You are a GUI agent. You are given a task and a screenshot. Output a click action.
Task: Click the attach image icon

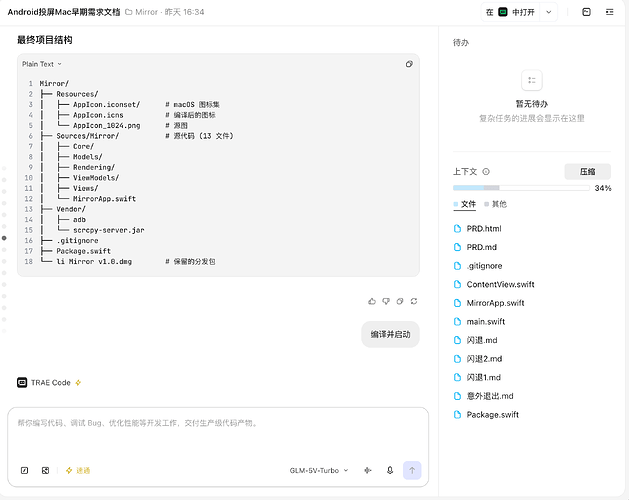click(45, 470)
